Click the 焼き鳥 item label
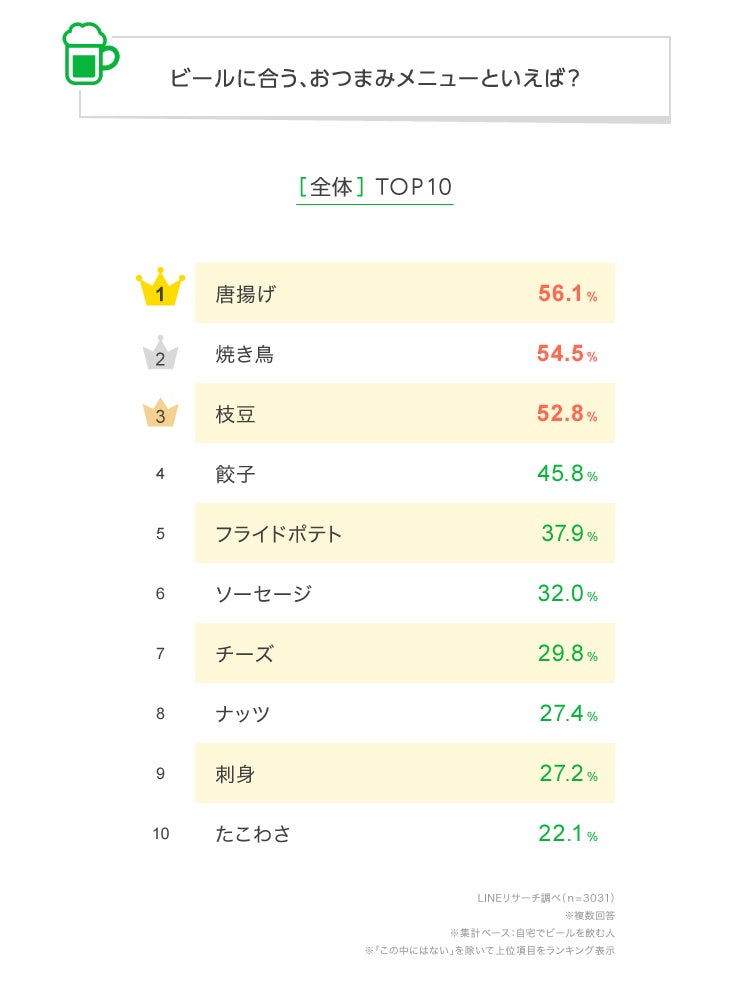 click(245, 354)
